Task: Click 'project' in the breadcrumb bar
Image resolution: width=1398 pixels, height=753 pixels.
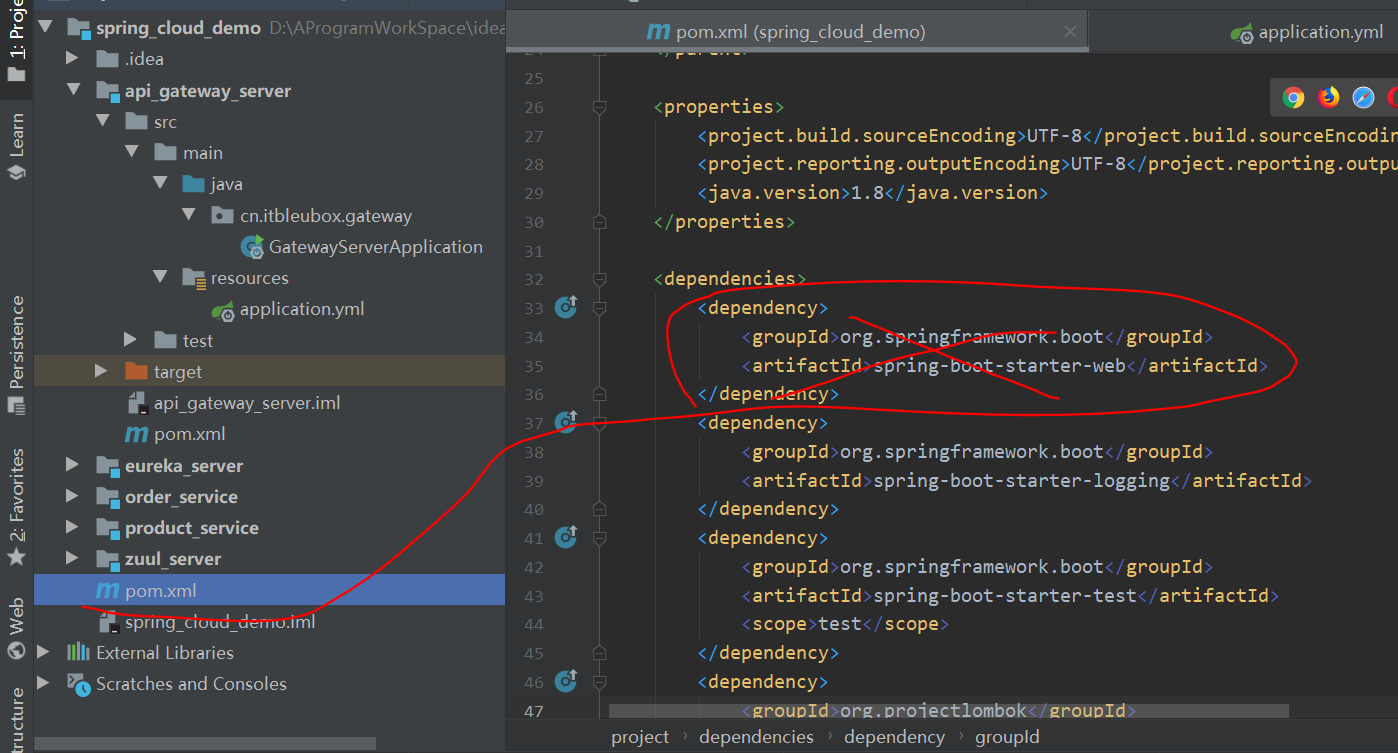Action: click(640, 737)
